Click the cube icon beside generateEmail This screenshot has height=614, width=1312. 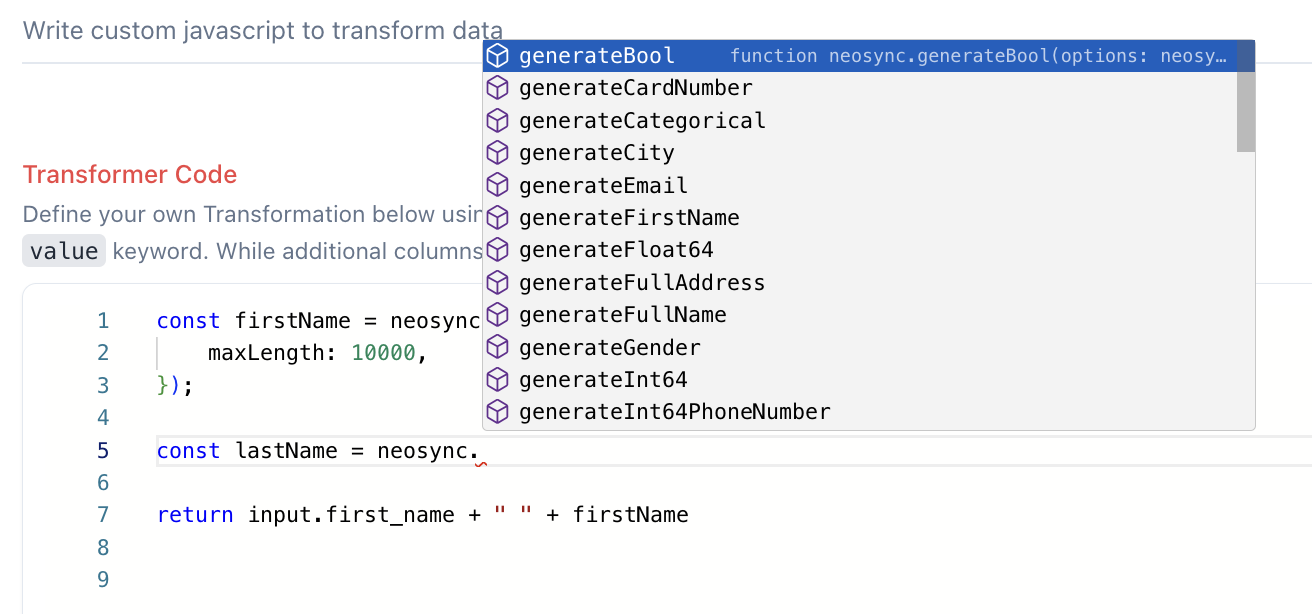point(497,186)
